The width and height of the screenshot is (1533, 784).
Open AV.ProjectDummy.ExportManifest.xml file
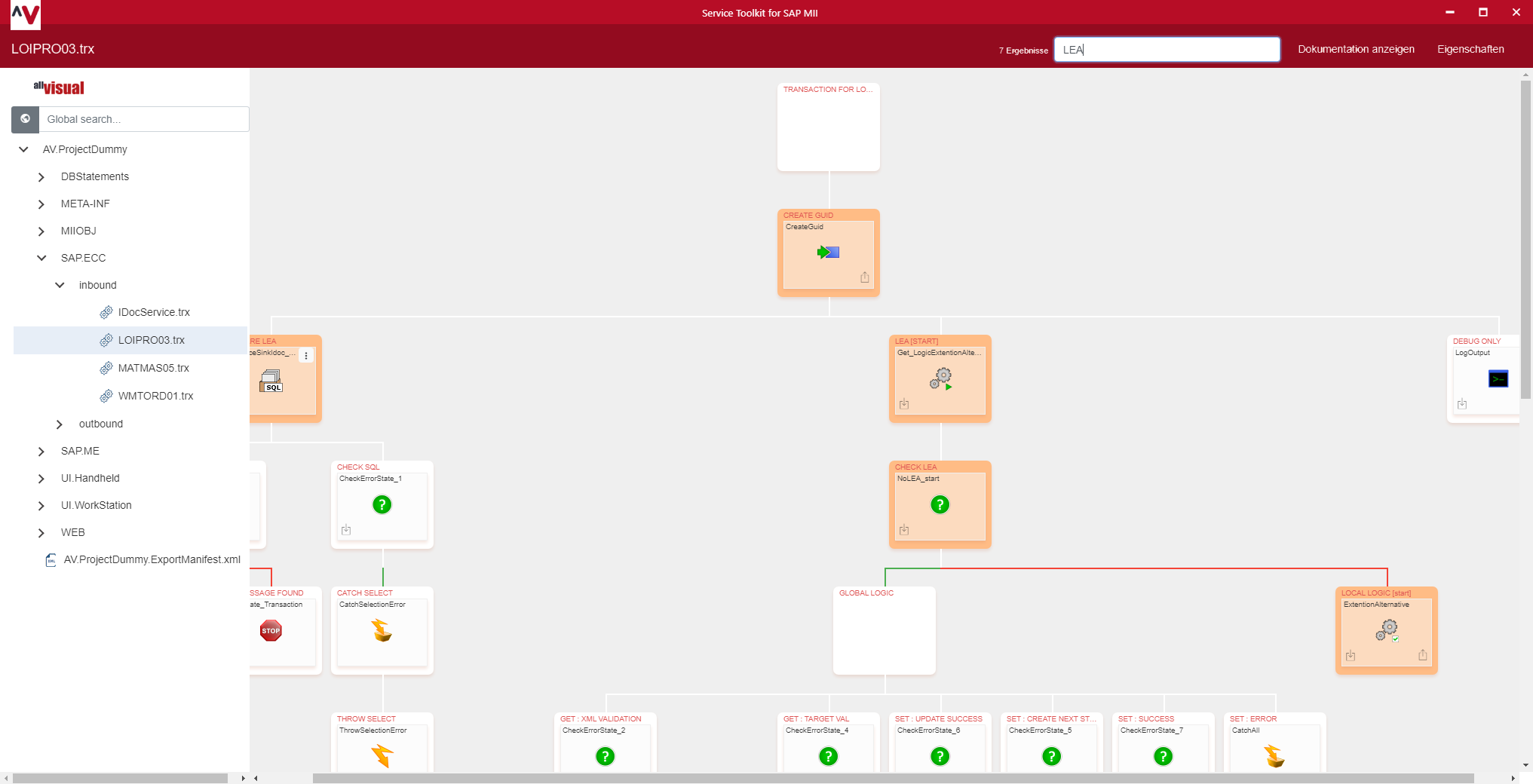[x=152, y=559]
